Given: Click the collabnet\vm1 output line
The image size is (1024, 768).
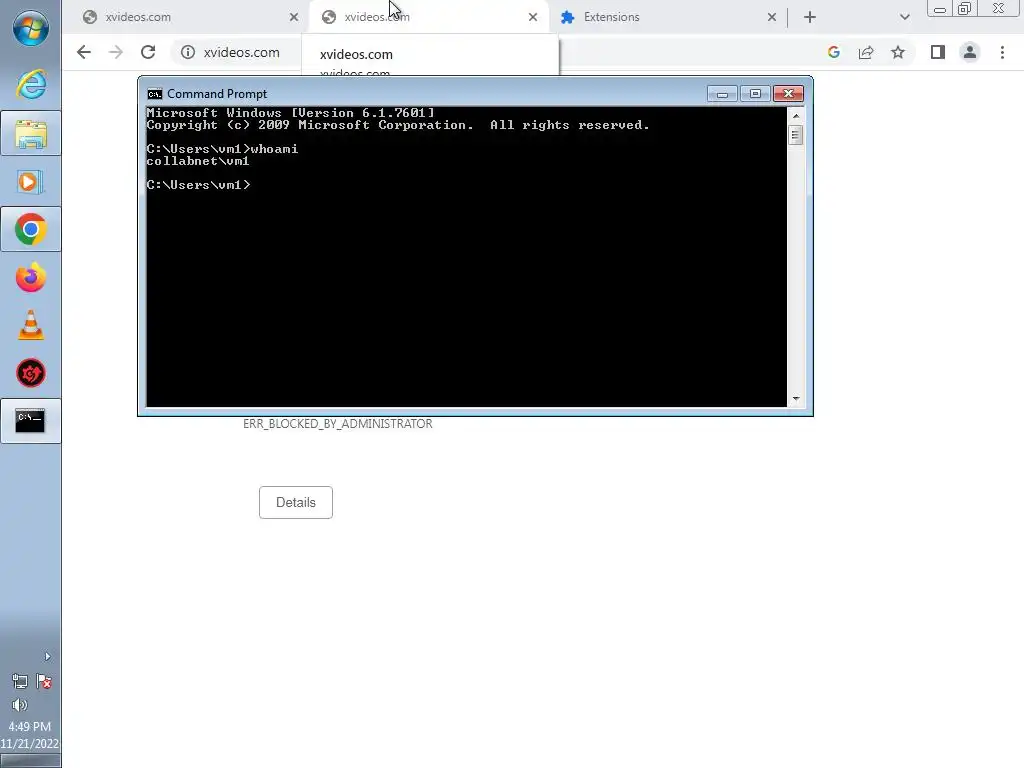Looking at the screenshot, I should tap(198, 161).
